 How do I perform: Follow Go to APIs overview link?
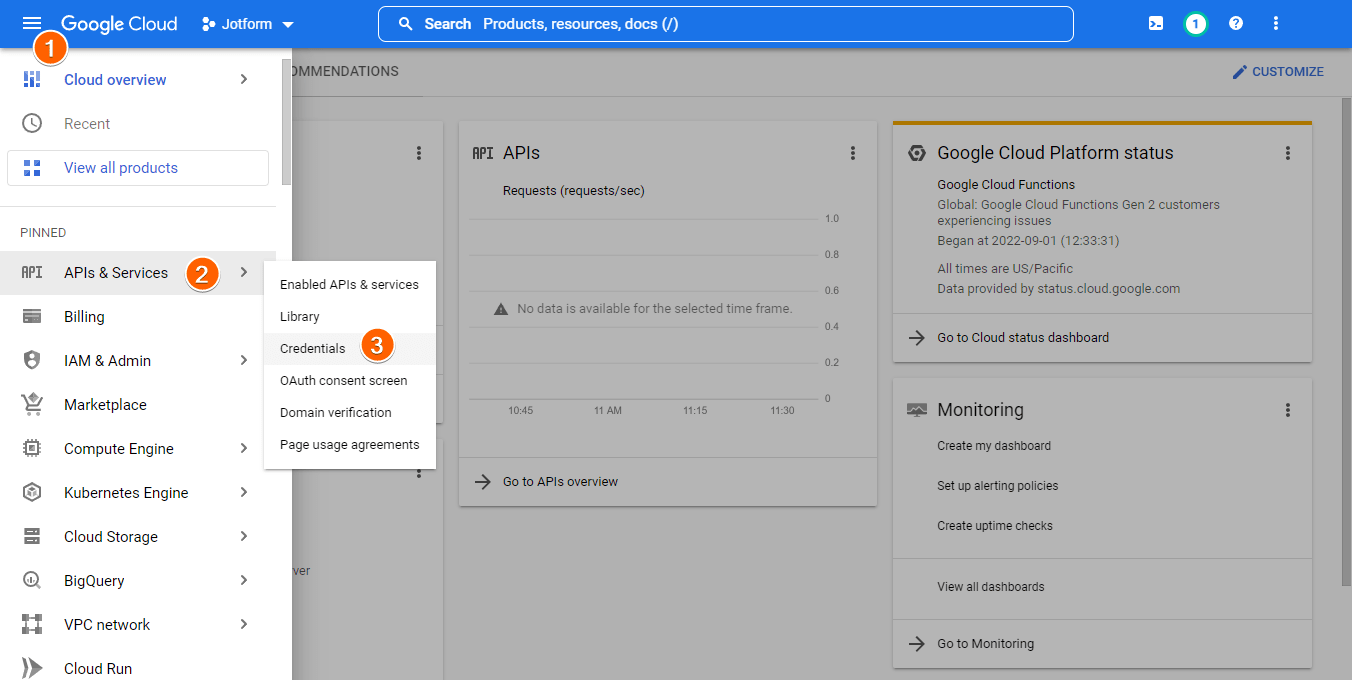point(560,482)
